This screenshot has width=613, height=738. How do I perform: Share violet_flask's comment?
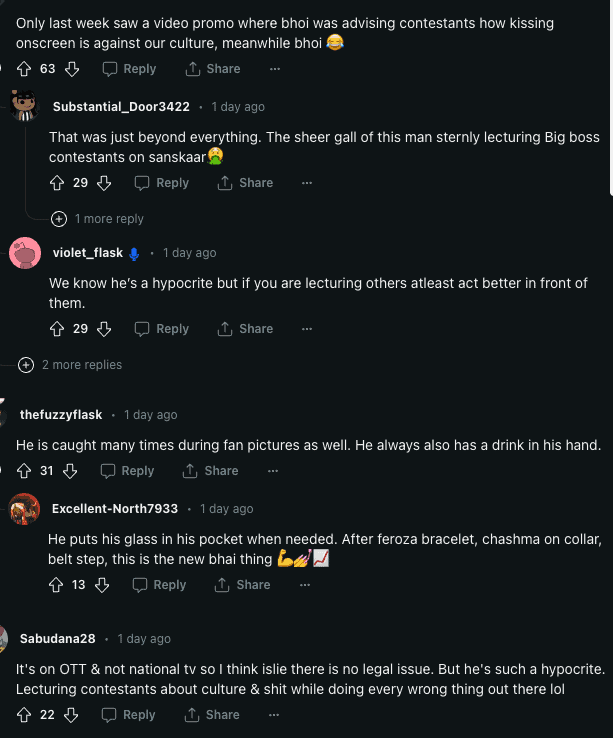click(246, 329)
